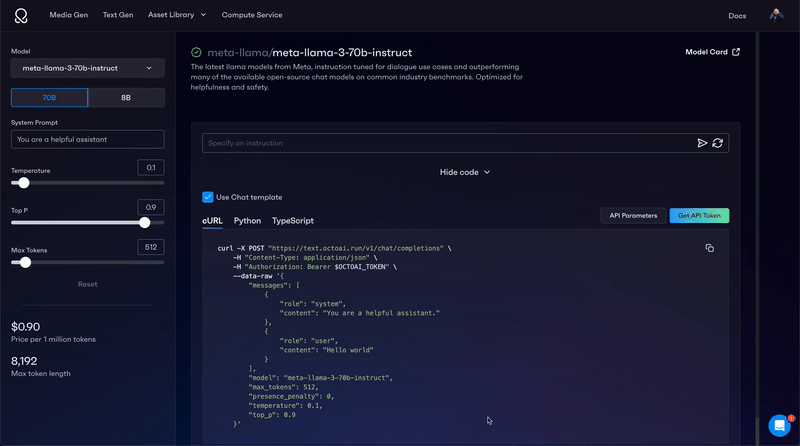The width and height of the screenshot is (800, 446).
Task: Click the Temperature slider handle
Action: pos(24,183)
